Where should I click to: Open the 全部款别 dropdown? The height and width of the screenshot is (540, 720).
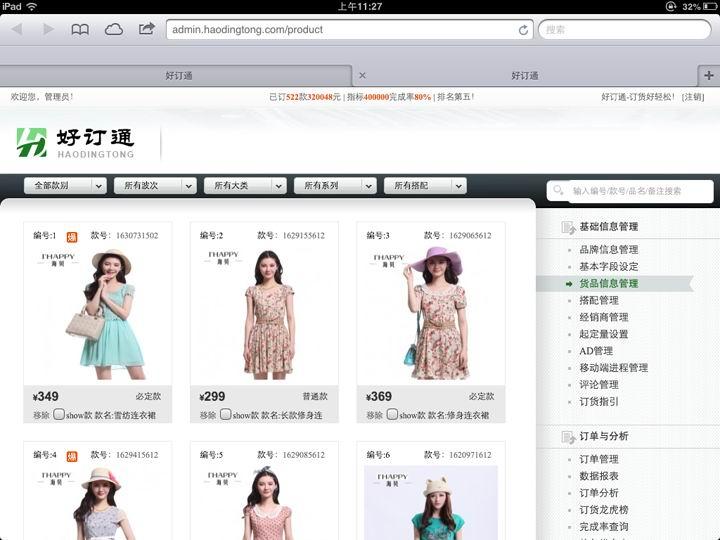tap(65, 186)
